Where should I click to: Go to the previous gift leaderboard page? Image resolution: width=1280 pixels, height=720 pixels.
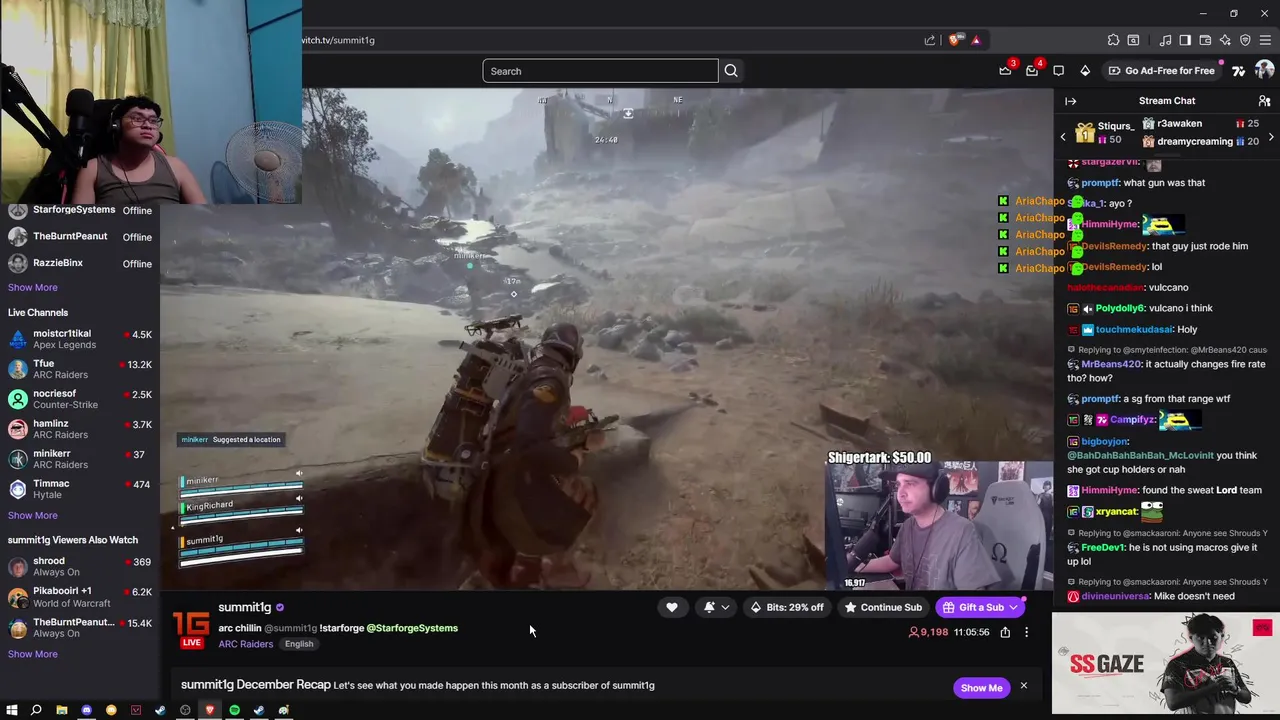tap(1063, 137)
